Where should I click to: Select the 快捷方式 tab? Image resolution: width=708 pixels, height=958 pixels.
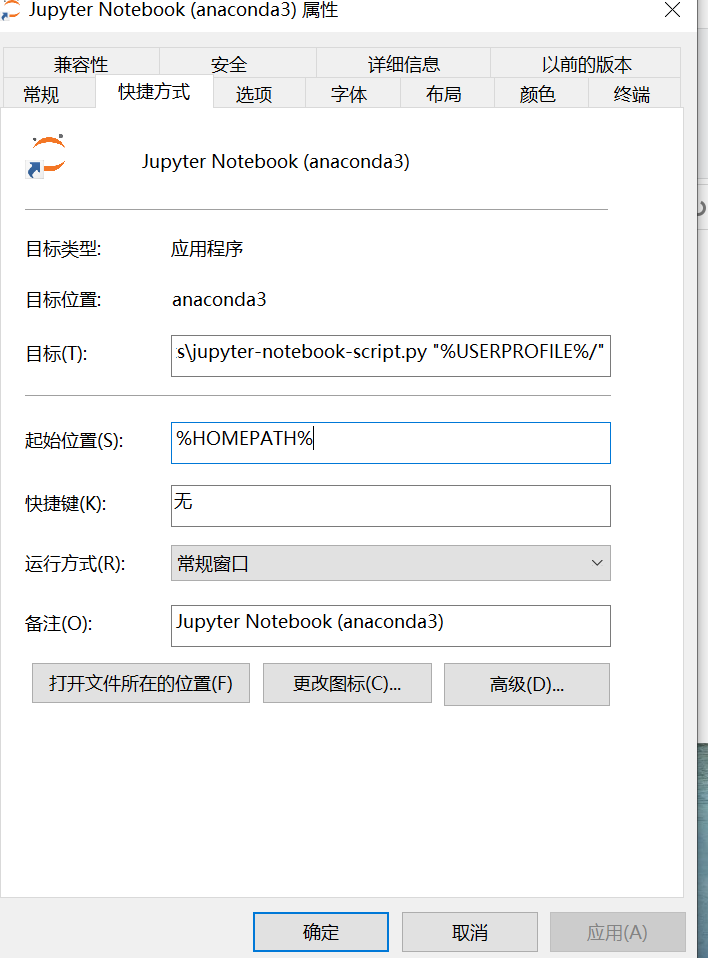coord(154,92)
